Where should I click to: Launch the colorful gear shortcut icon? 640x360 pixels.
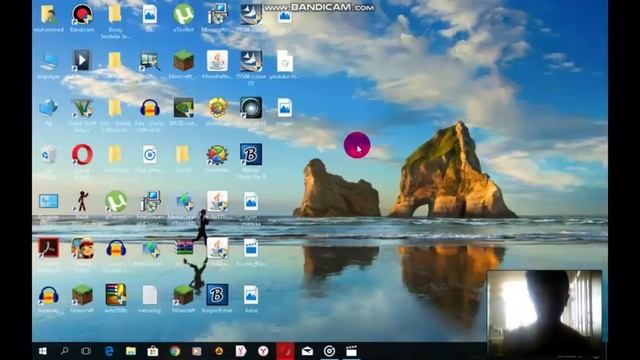tap(217, 155)
